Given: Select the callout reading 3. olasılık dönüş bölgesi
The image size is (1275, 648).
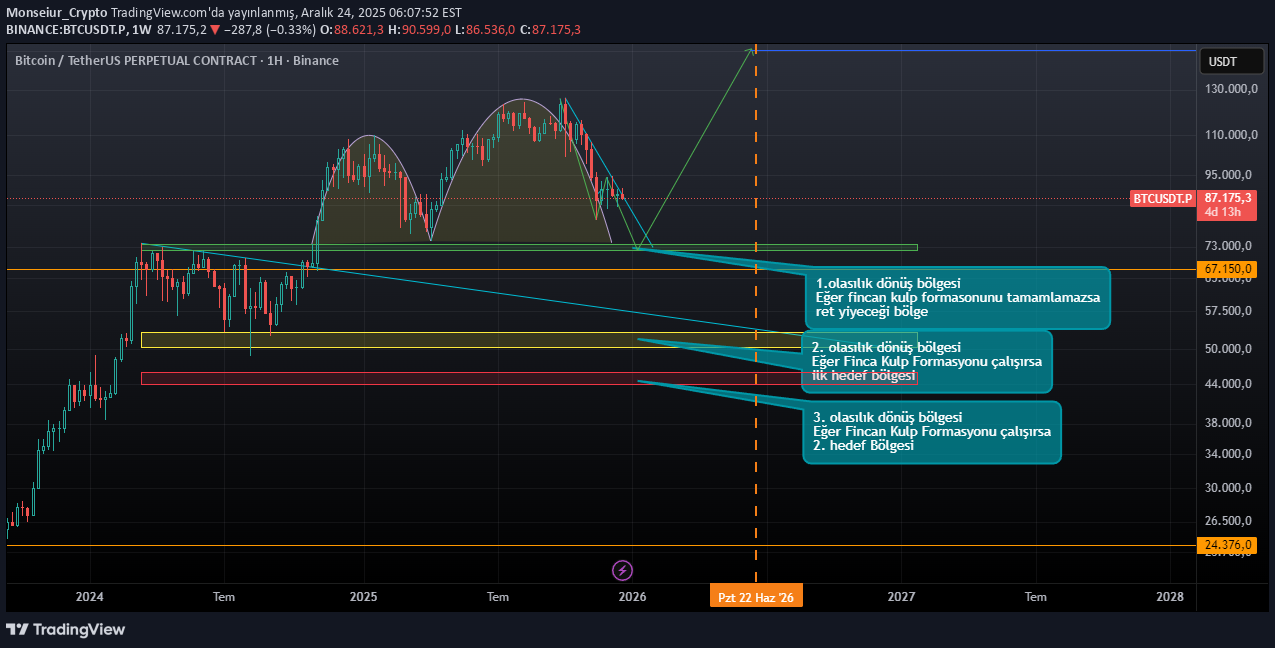Looking at the screenshot, I should click(931, 432).
